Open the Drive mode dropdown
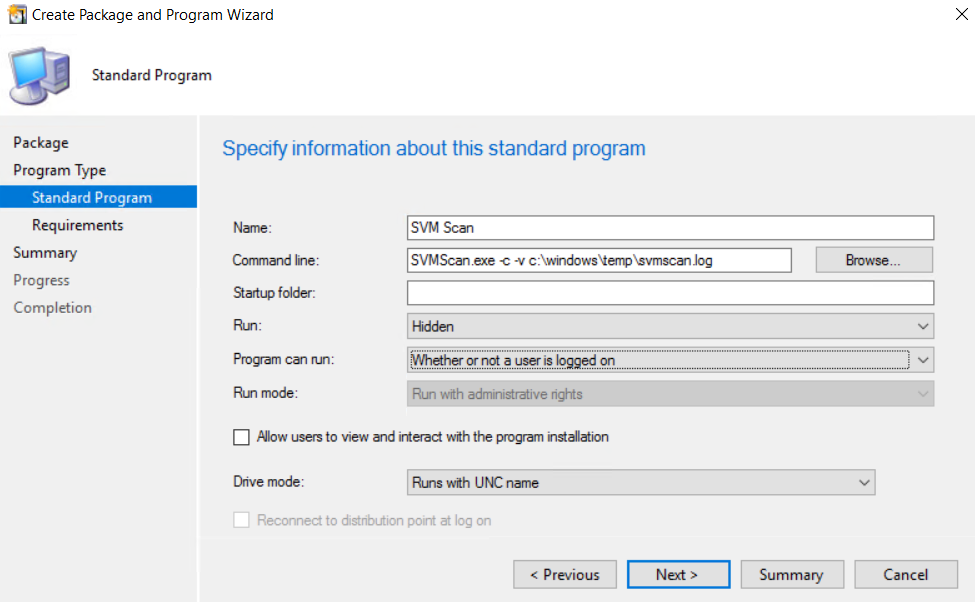This screenshot has width=975, height=602. pos(641,483)
